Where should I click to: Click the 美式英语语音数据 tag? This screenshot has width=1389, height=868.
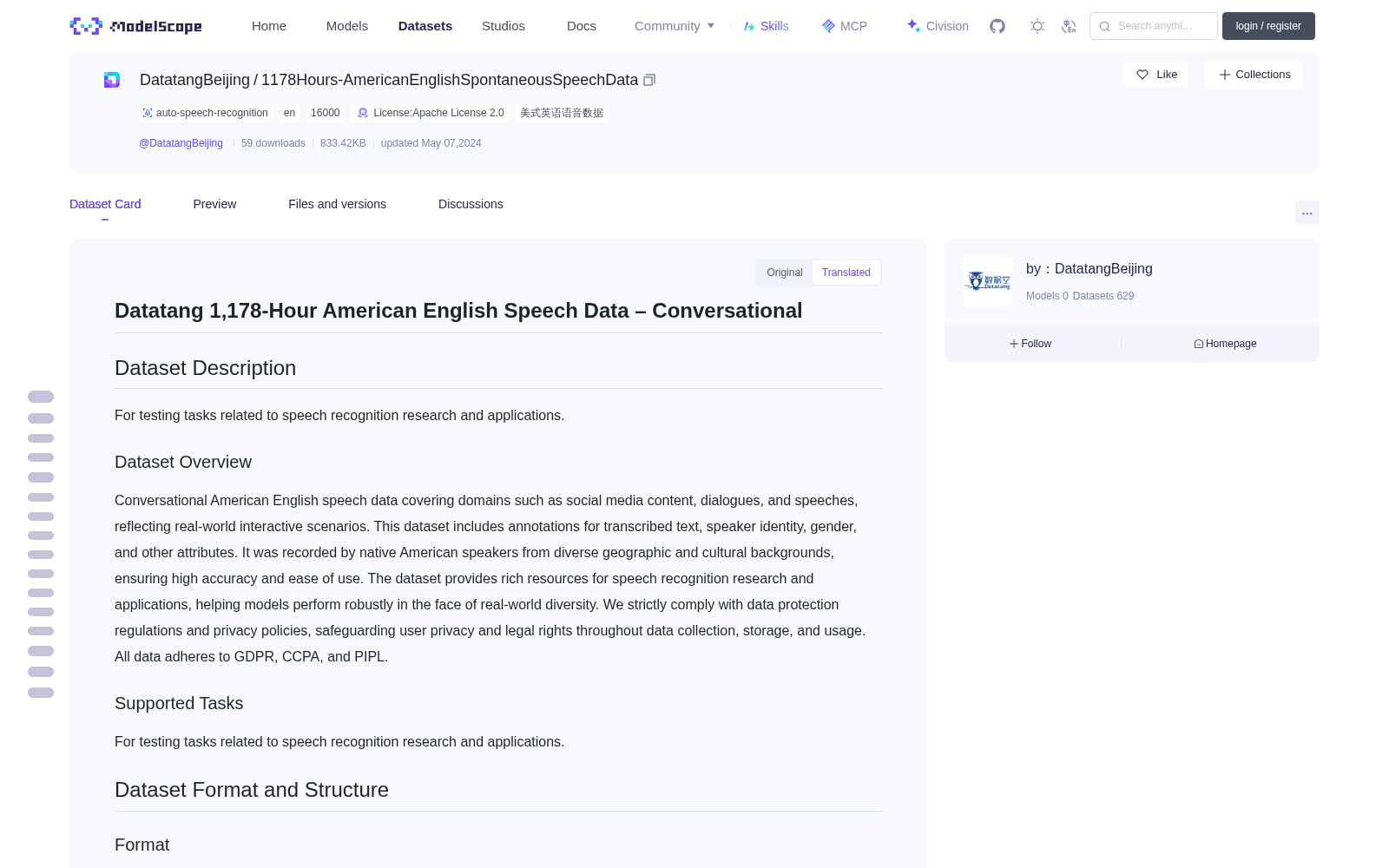tap(562, 113)
